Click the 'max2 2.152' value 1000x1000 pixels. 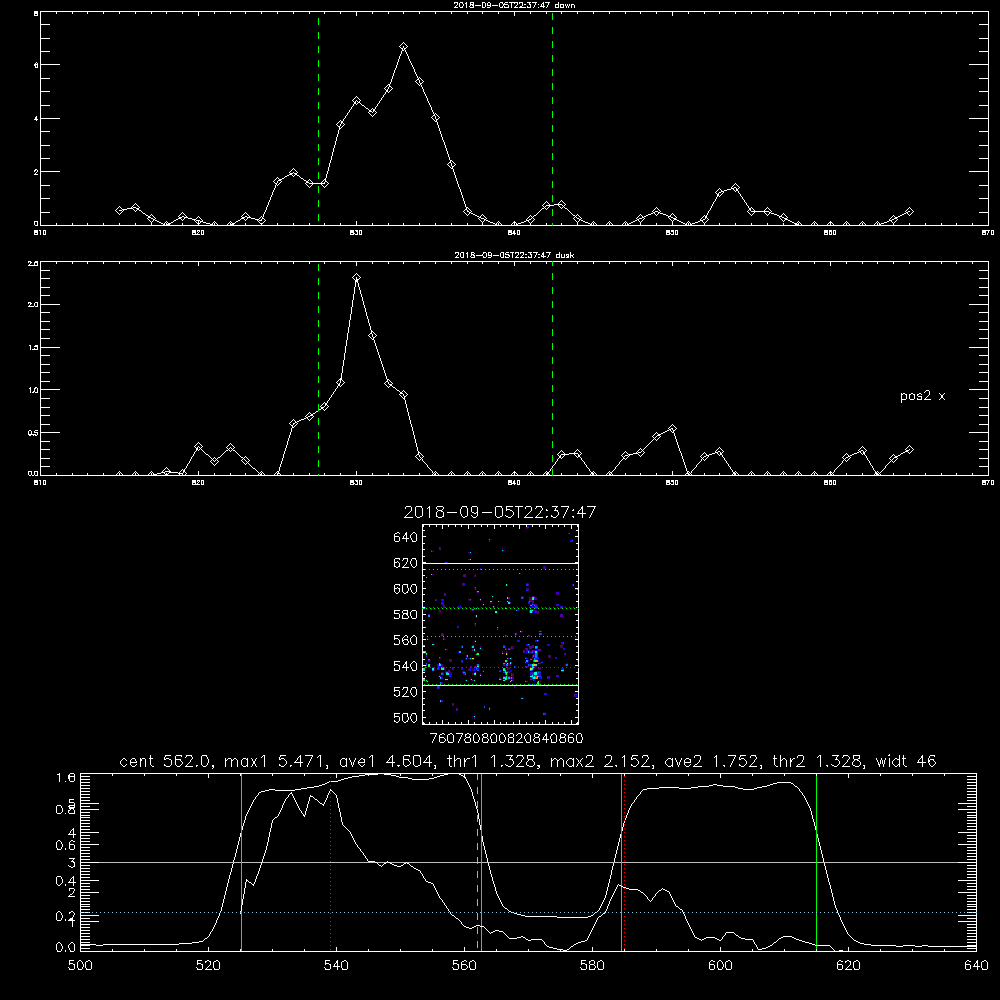[600, 761]
